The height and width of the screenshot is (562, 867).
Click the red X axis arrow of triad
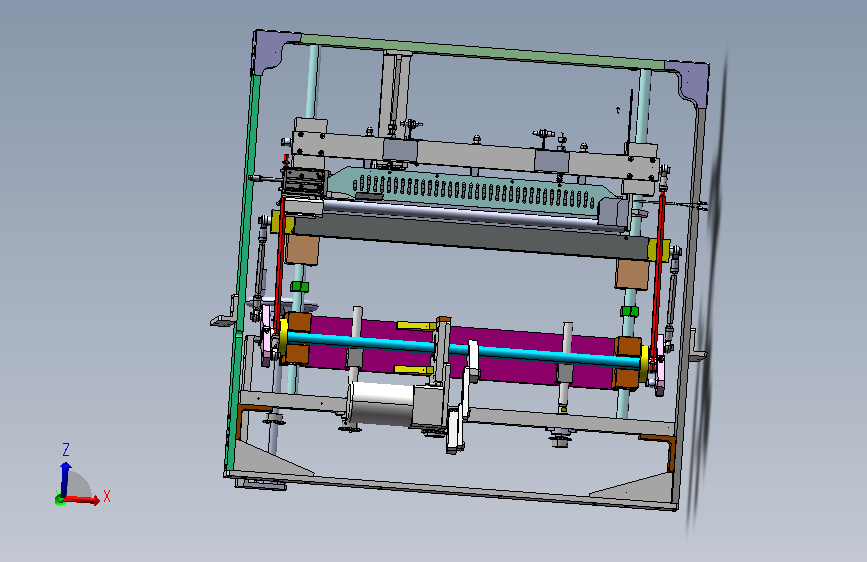pyautogui.click(x=83, y=499)
